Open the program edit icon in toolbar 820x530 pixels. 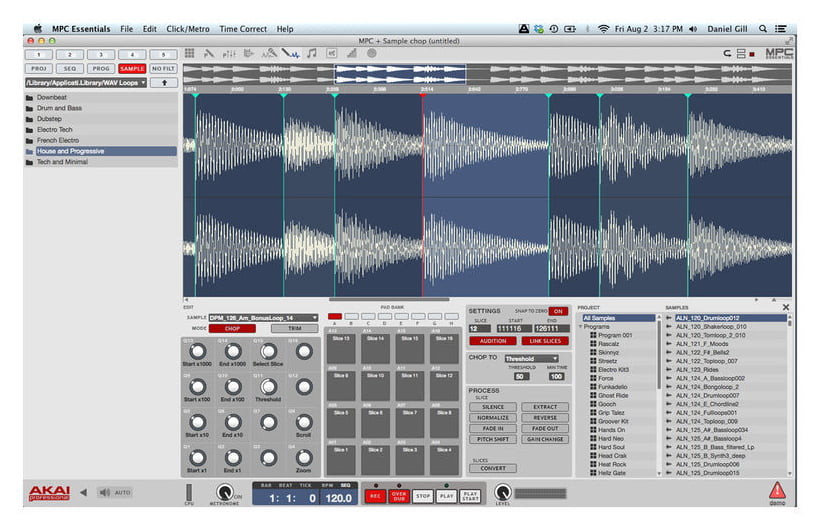point(209,53)
